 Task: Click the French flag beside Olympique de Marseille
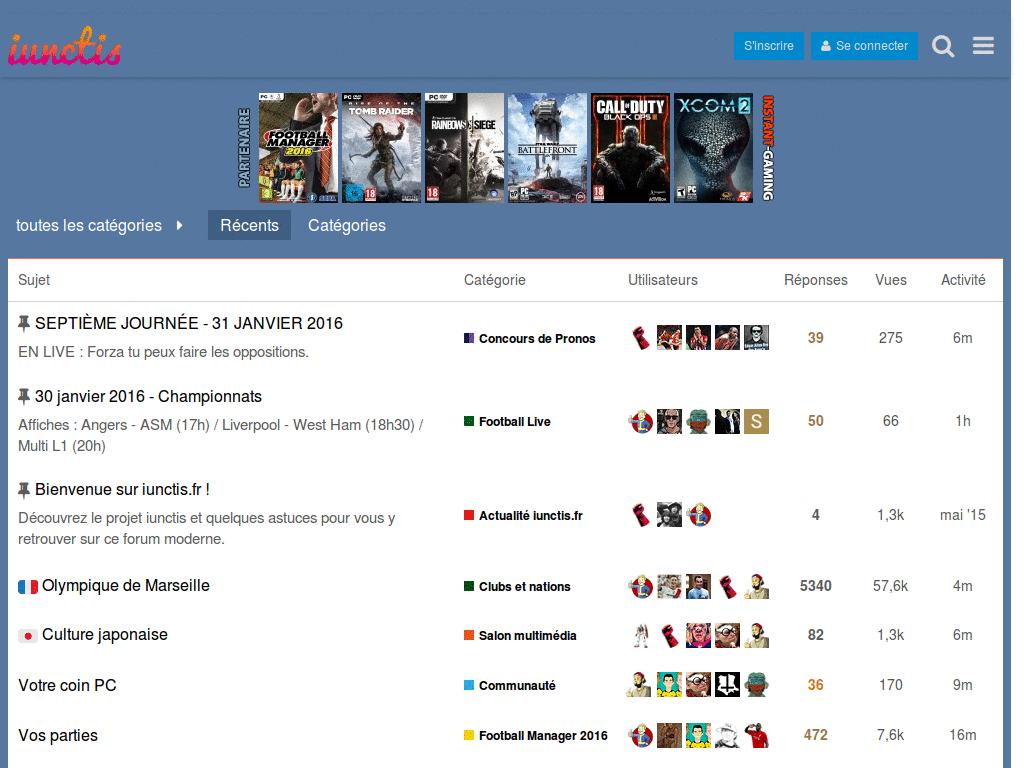tap(28, 587)
